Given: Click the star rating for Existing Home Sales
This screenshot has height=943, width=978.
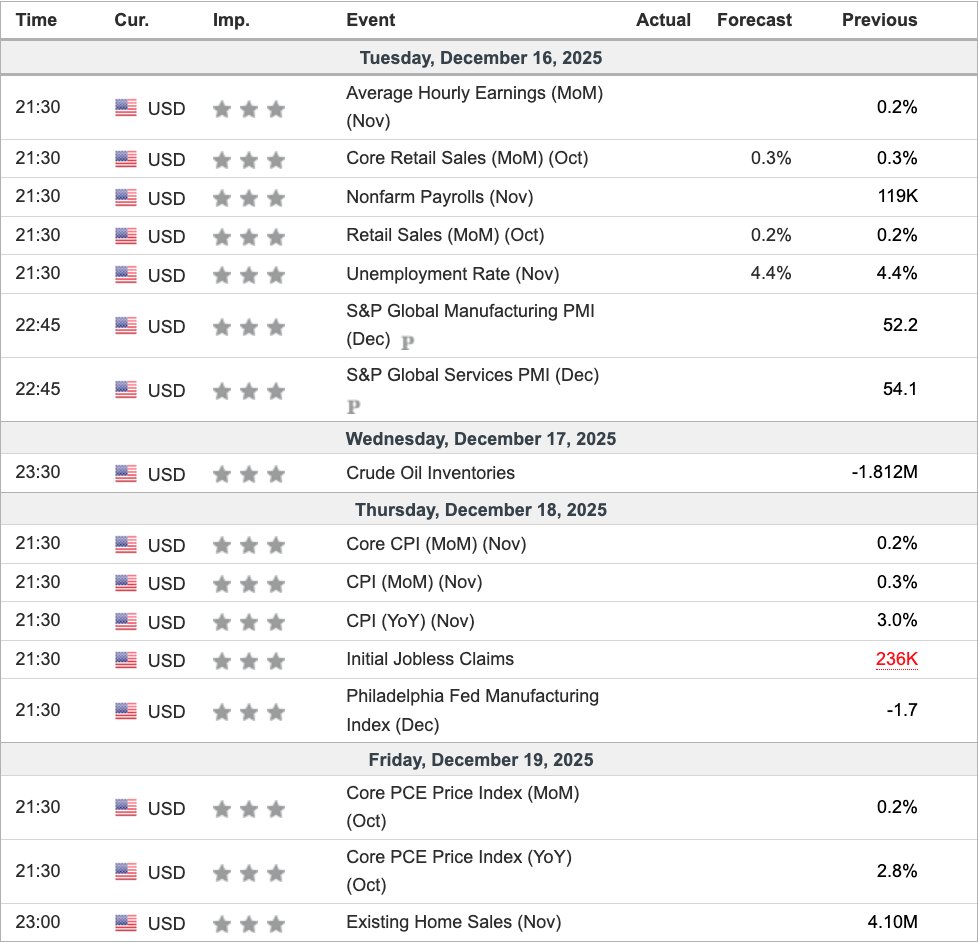Looking at the screenshot, I should point(248,922).
